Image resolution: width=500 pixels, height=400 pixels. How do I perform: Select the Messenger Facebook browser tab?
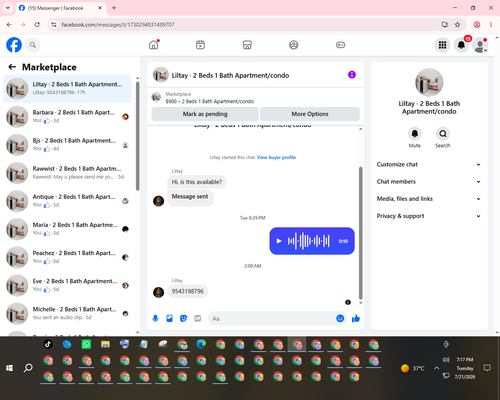click(x=60, y=8)
